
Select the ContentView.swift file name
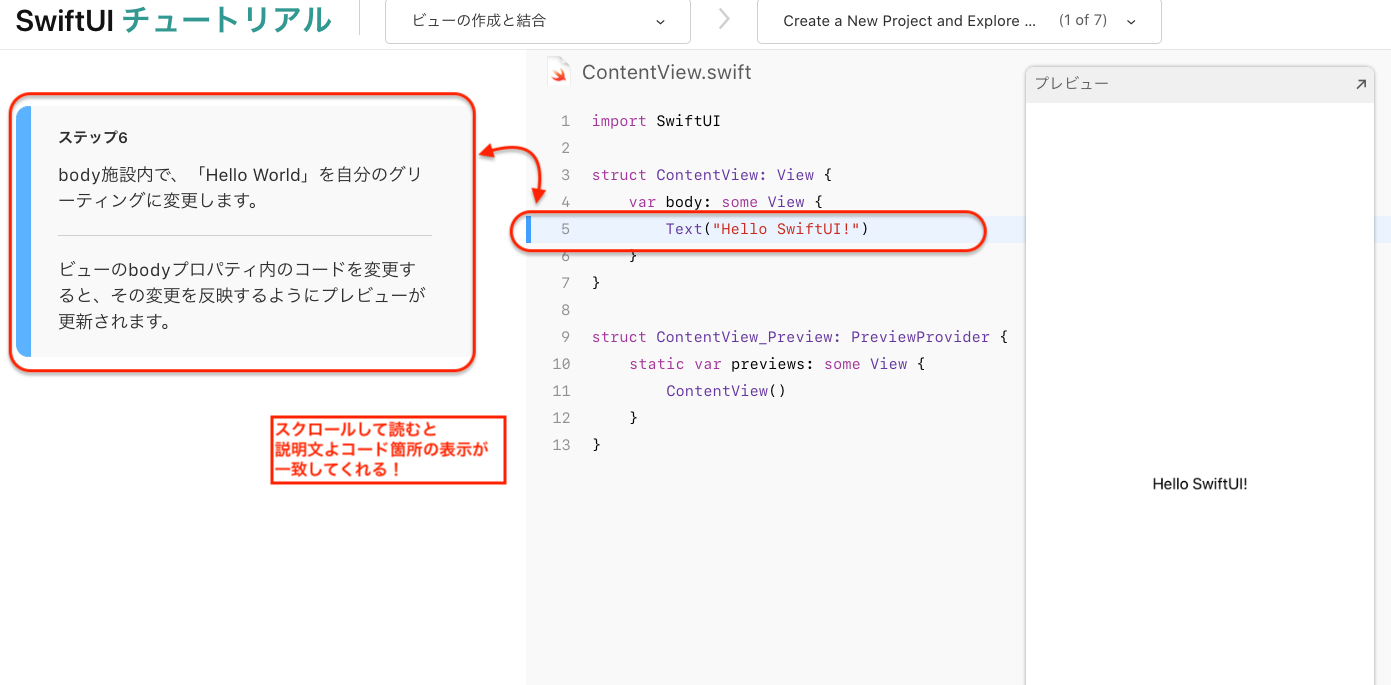[666, 72]
